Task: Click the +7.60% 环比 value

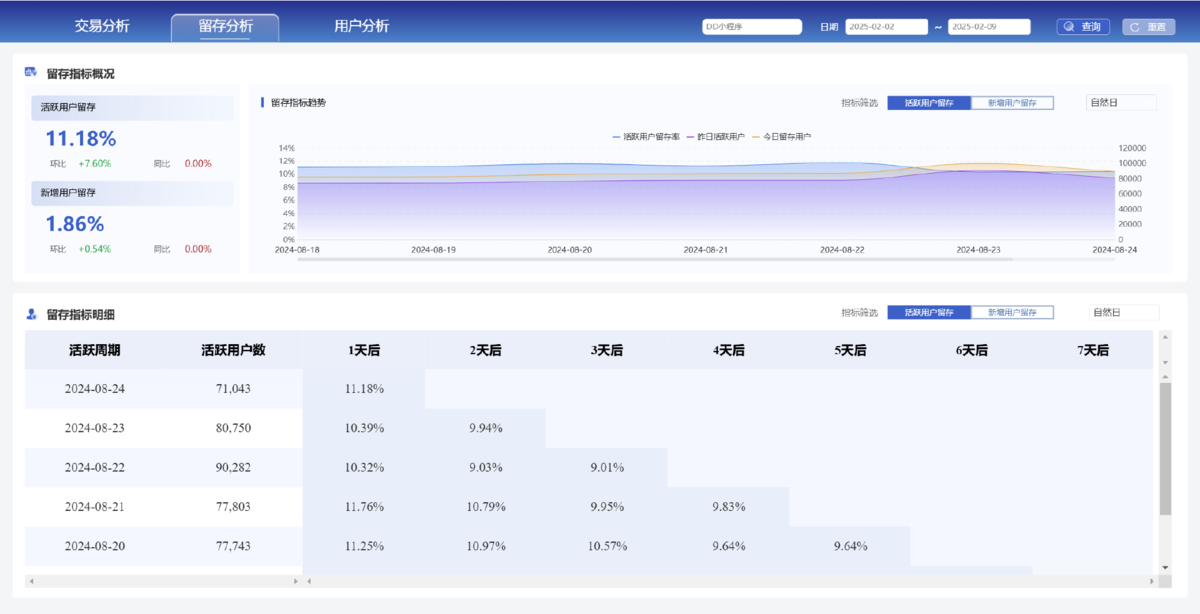Action: pyautogui.click(x=95, y=163)
